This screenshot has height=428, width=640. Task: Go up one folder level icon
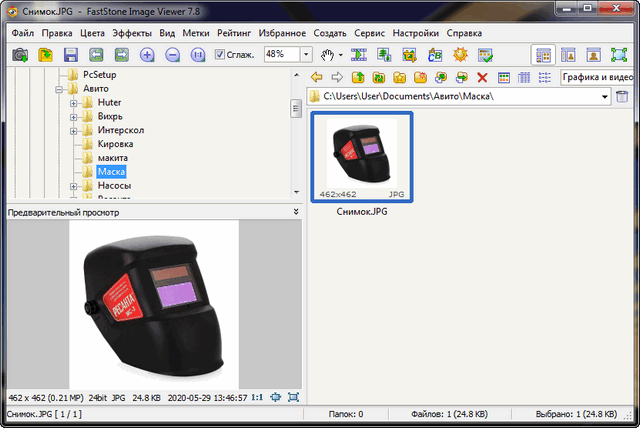pyautogui.click(x=358, y=77)
